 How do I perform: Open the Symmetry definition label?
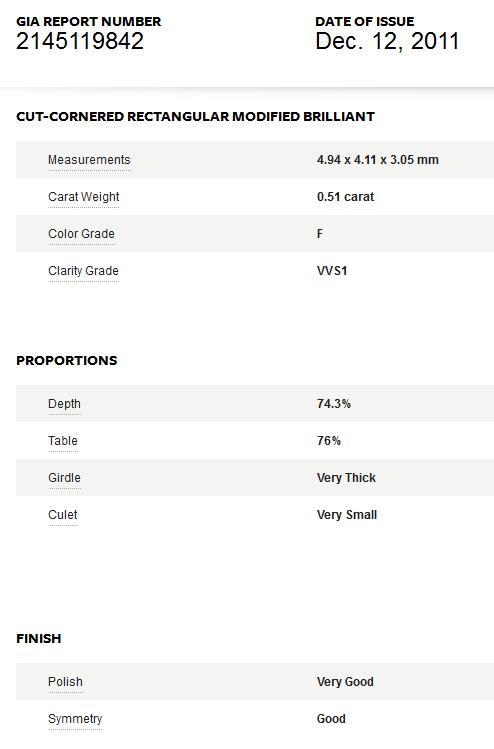75,719
